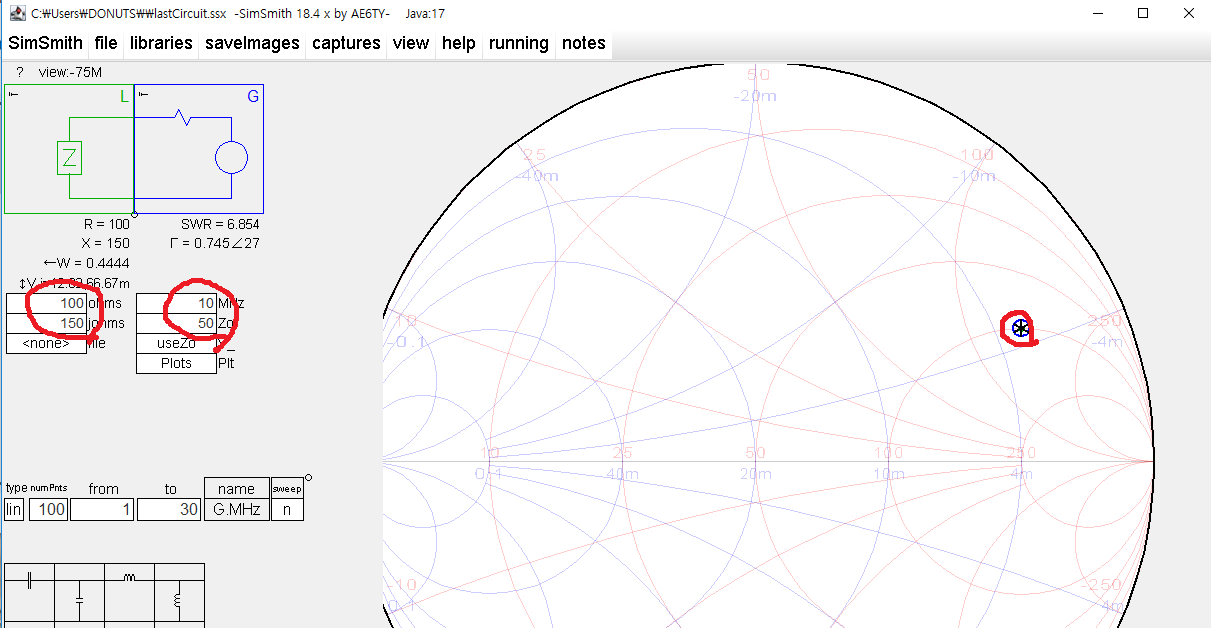Click the generator source circle in block G

(231, 157)
